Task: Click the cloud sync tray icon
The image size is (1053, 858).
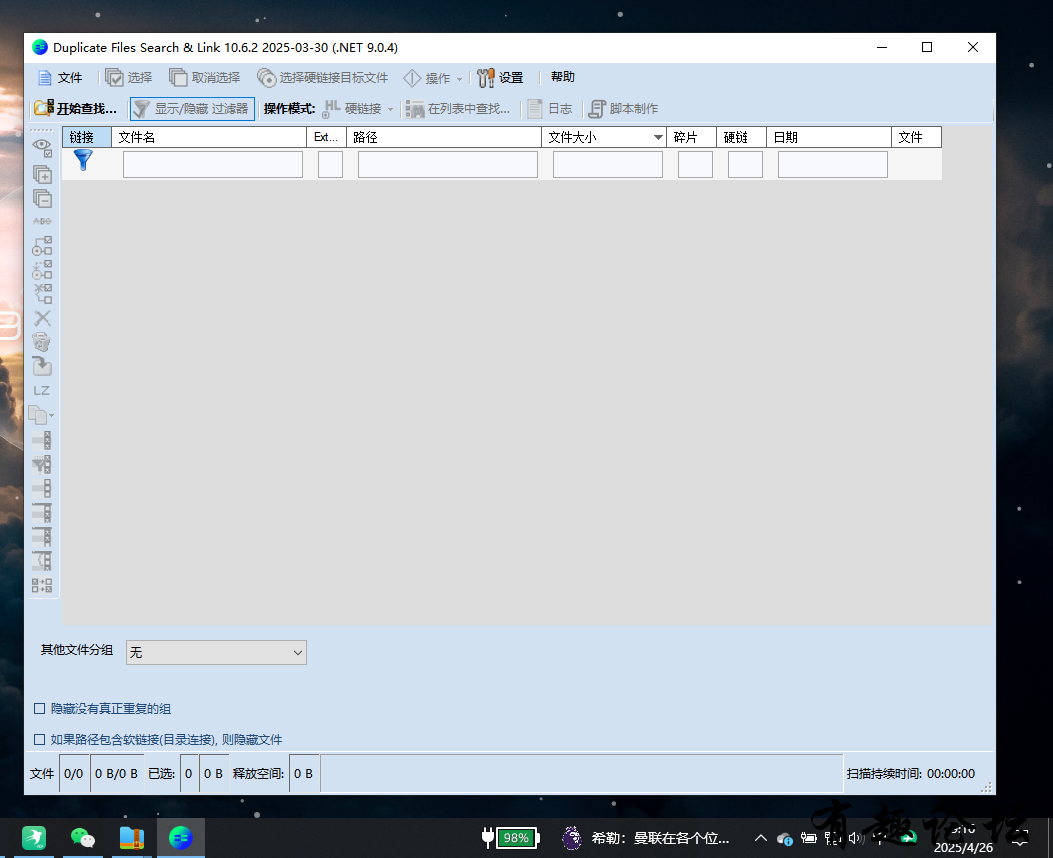Action: 784,839
